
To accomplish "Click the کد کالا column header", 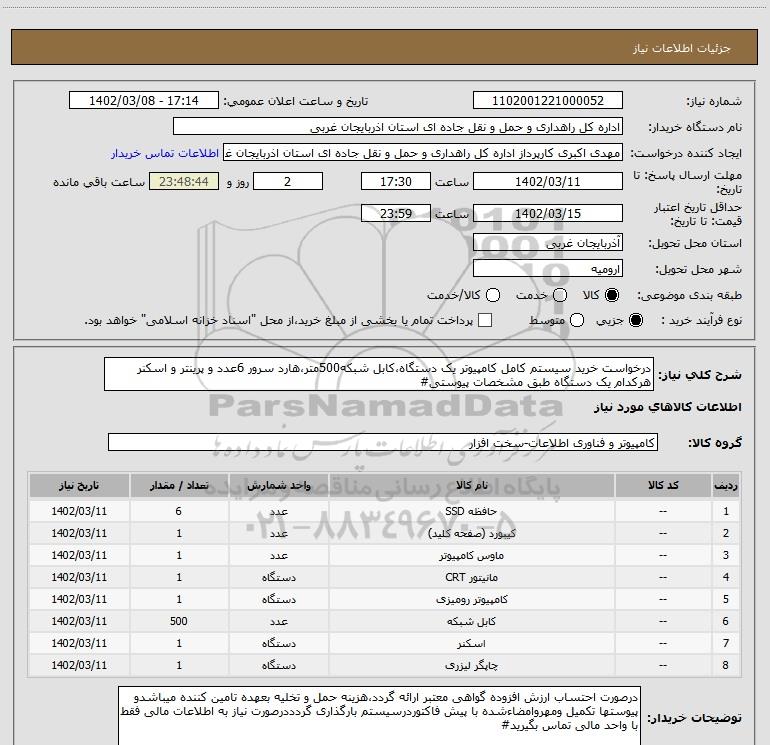I will click(x=663, y=486).
